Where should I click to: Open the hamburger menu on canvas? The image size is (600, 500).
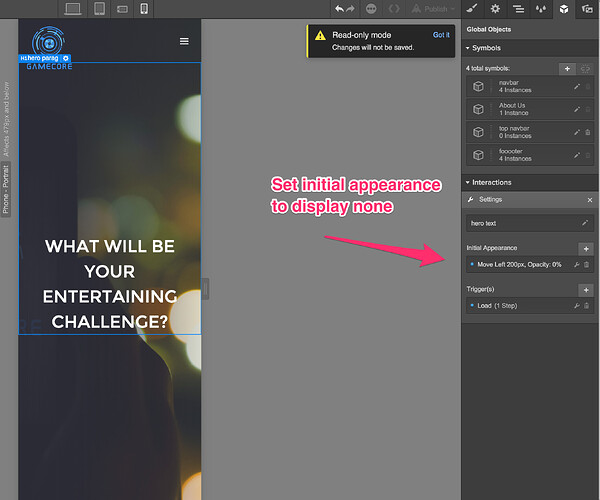(184, 41)
